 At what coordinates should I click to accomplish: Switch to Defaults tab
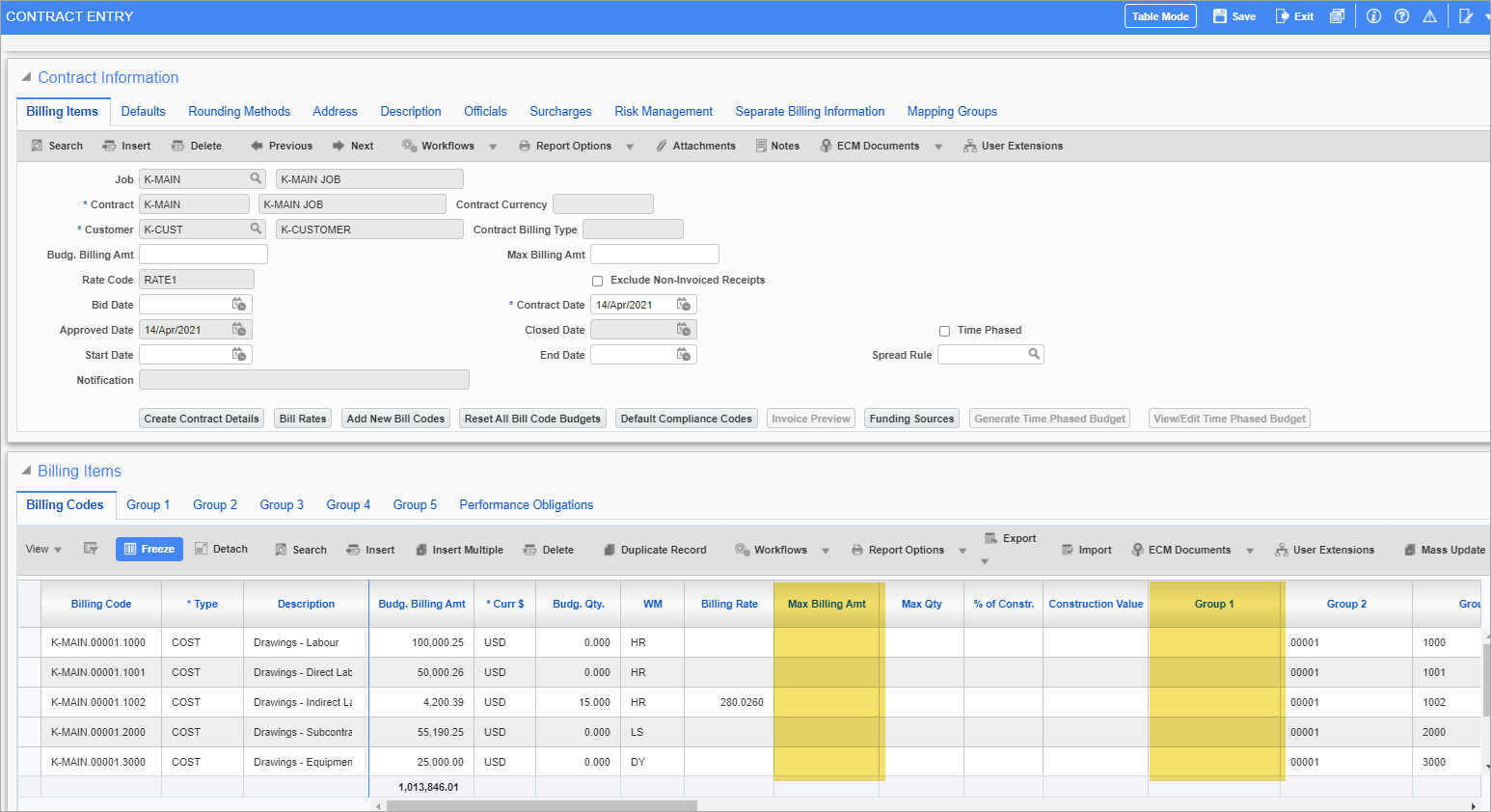click(143, 112)
